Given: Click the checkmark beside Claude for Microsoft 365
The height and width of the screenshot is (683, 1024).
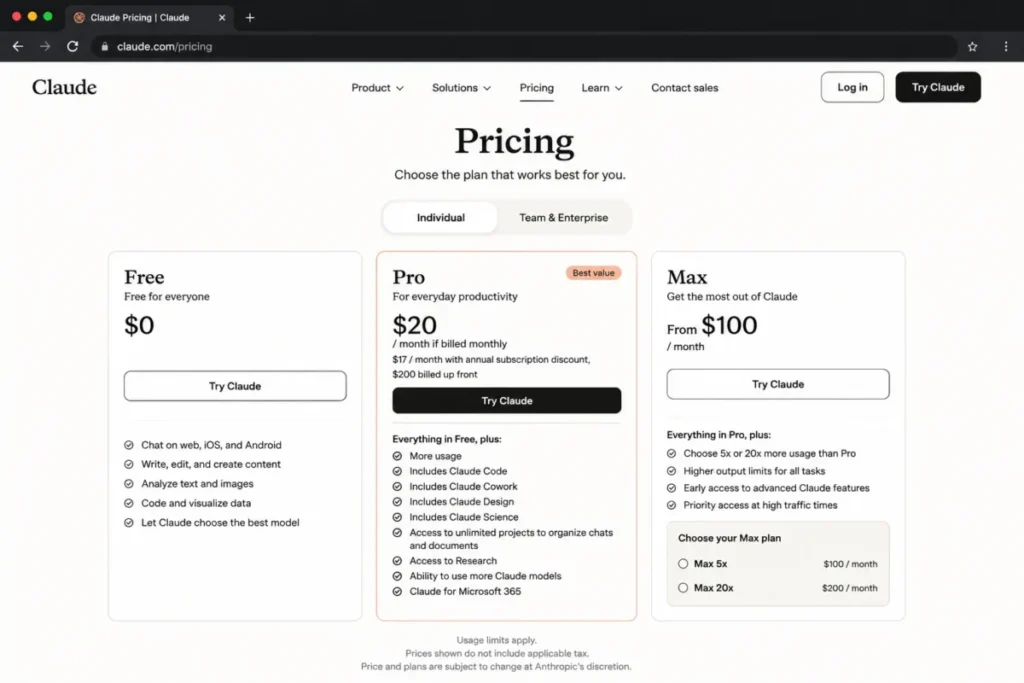Looking at the screenshot, I should coord(397,592).
